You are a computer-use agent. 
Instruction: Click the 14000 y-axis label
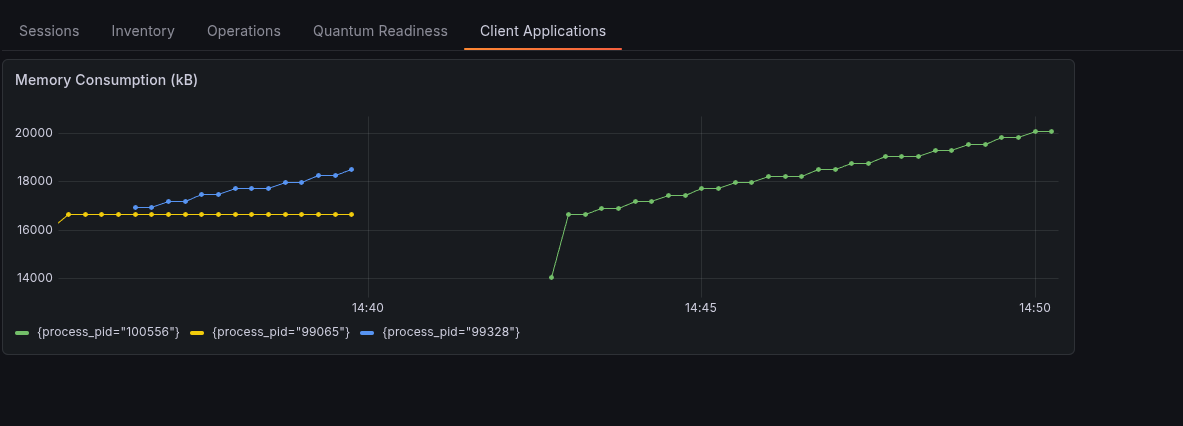34,278
